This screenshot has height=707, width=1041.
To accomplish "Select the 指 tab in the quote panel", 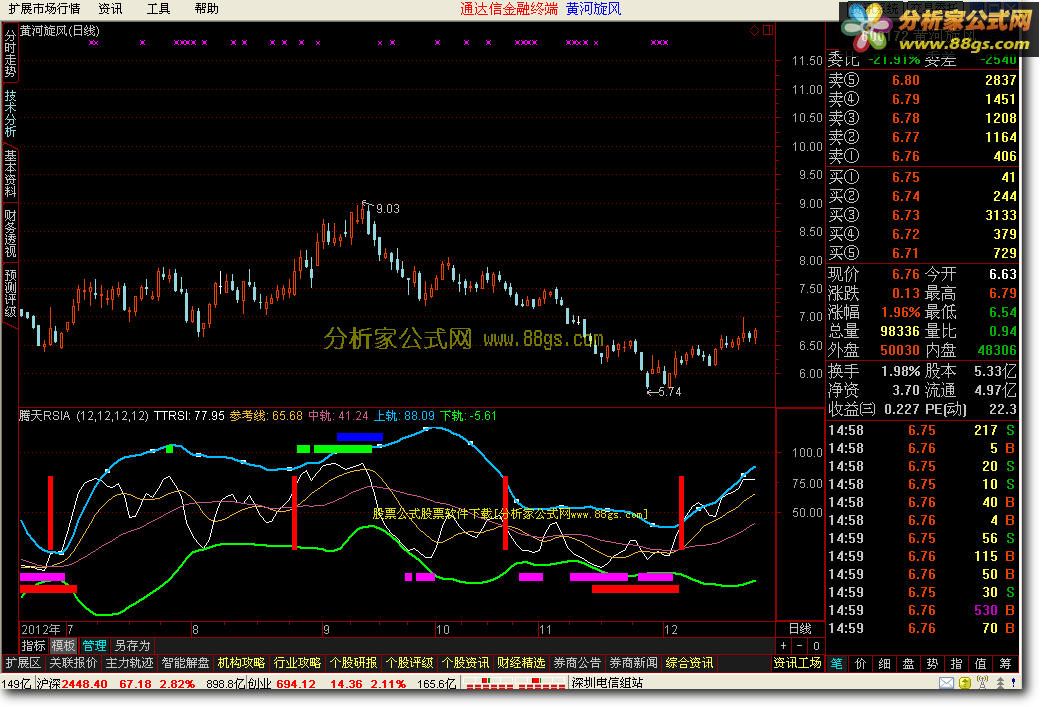I will tap(957, 663).
